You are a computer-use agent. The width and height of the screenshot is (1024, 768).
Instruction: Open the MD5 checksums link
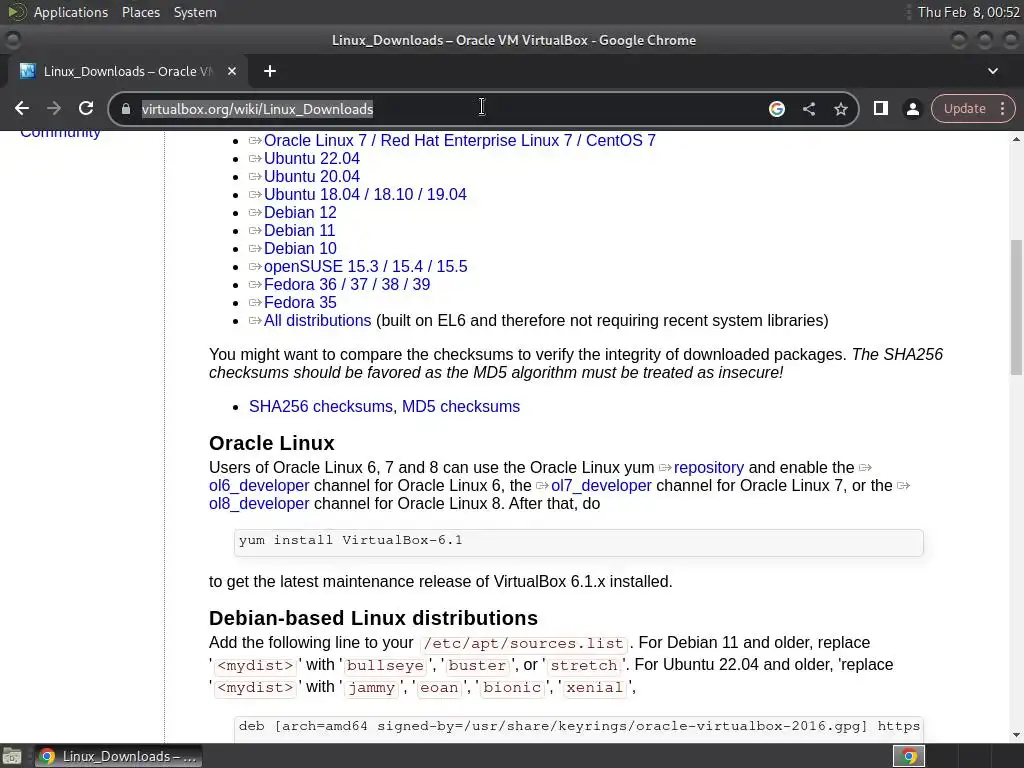pyautogui.click(x=460, y=406)
